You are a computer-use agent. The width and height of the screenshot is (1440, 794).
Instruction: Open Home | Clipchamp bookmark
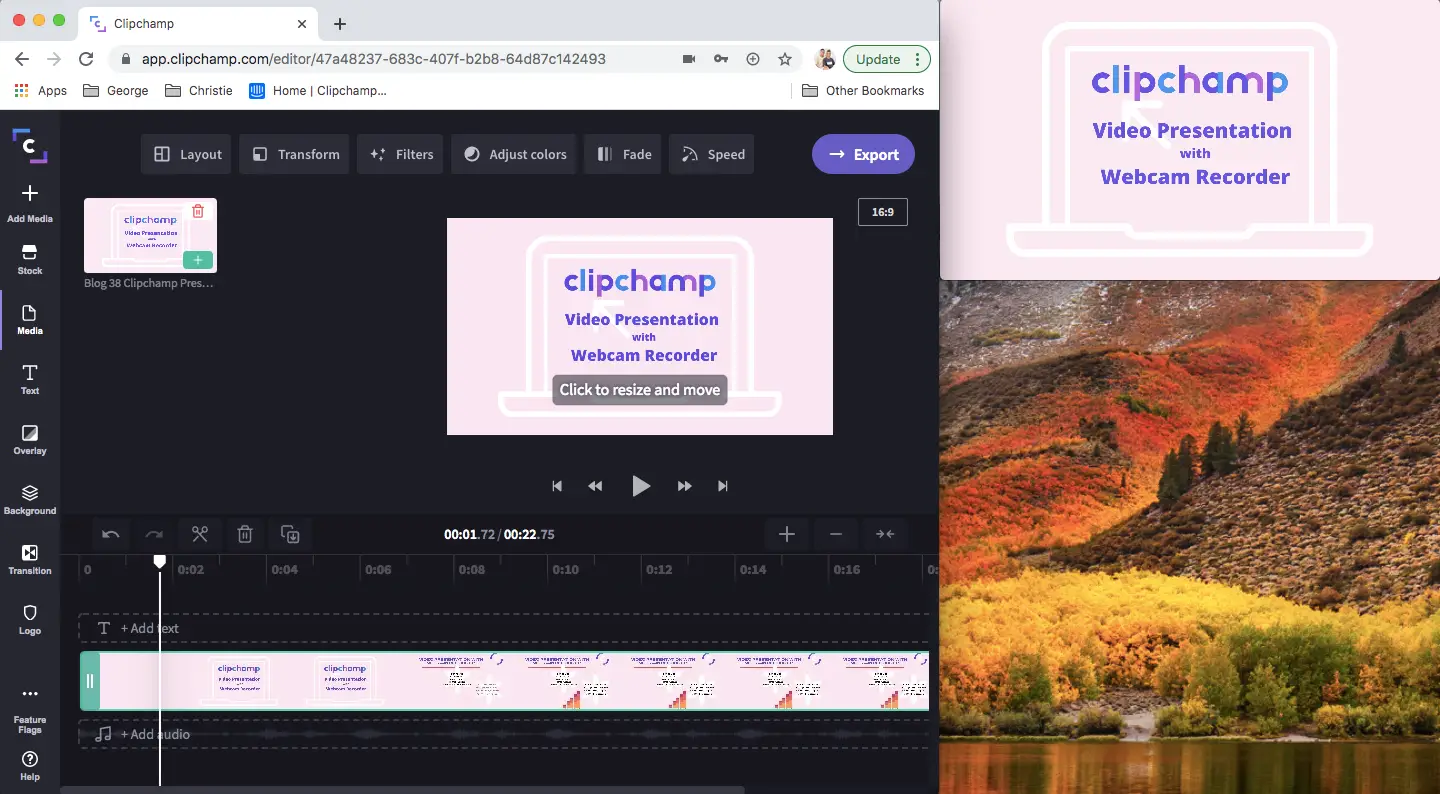coord(318,90)
